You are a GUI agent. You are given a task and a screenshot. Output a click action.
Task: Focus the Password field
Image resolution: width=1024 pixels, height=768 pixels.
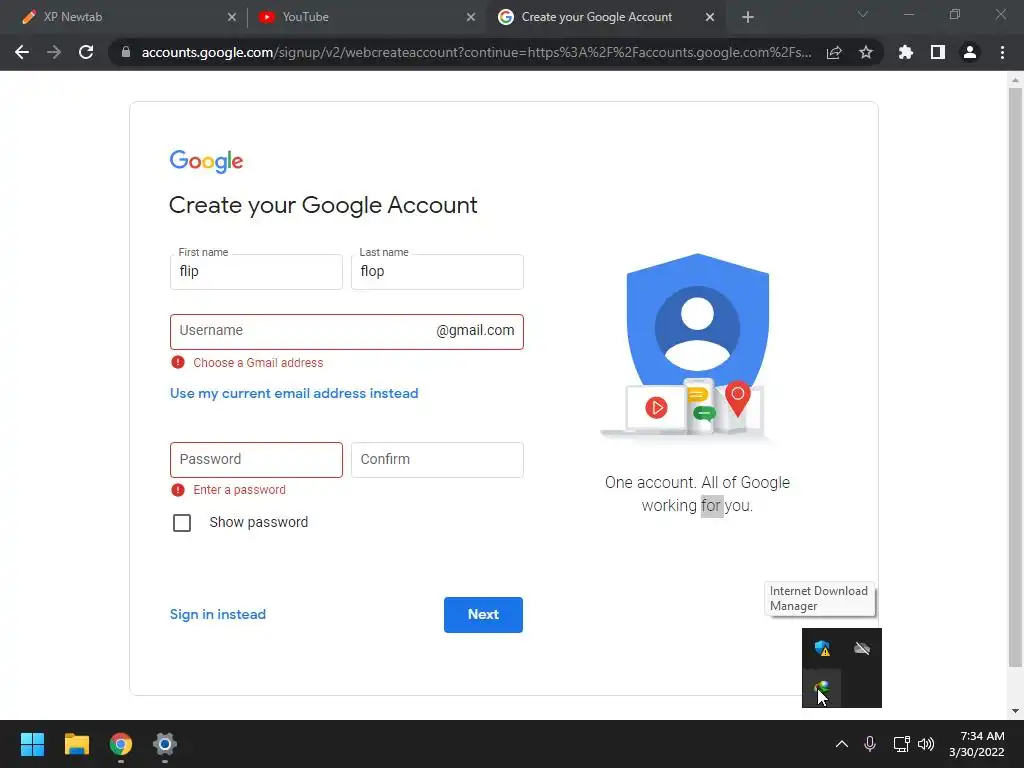click(x=256, y=460)
